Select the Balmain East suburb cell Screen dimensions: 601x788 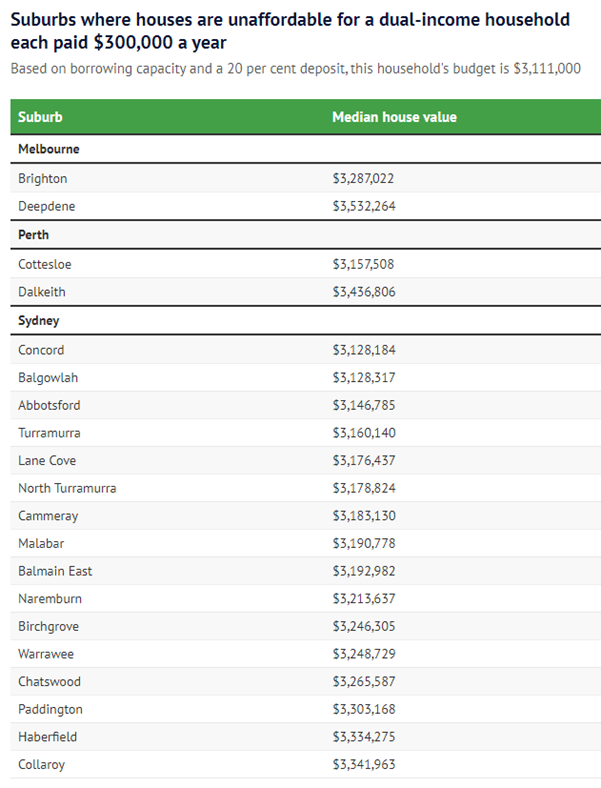(55, 571)
